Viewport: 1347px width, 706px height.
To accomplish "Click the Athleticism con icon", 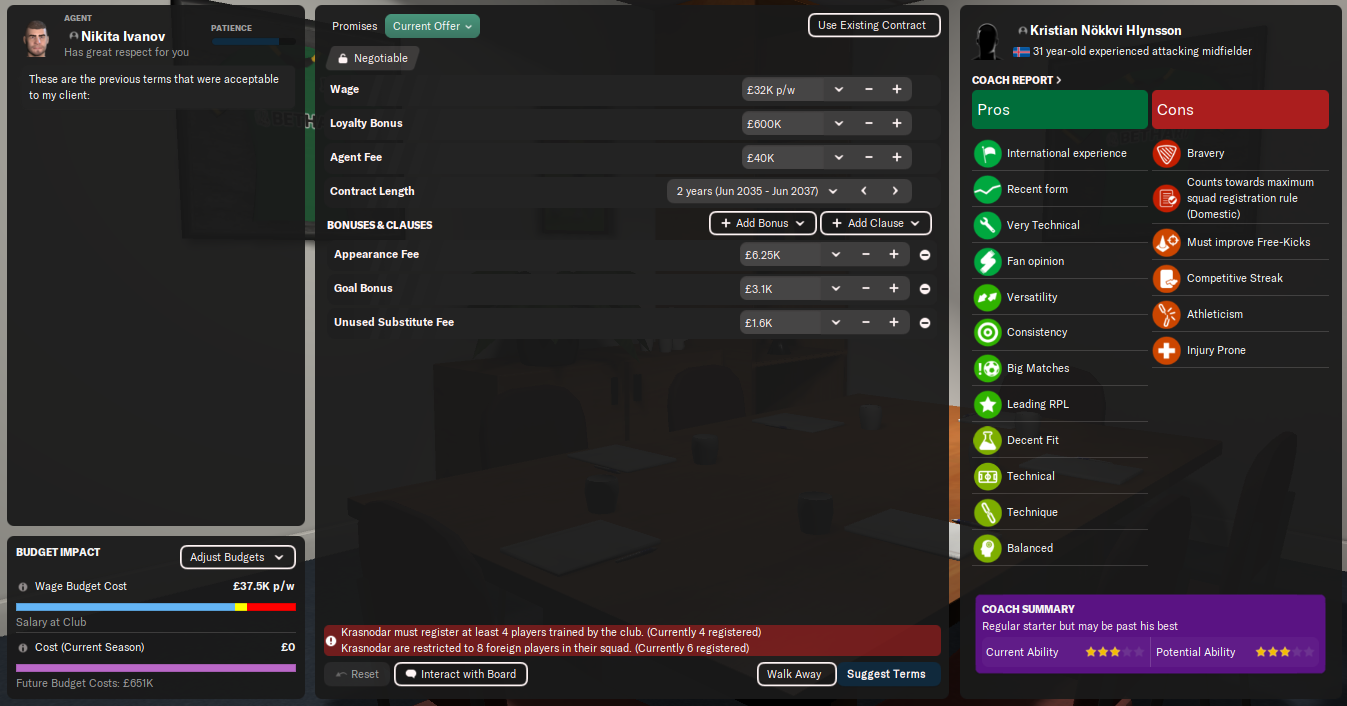I will tap(1167, 314).
